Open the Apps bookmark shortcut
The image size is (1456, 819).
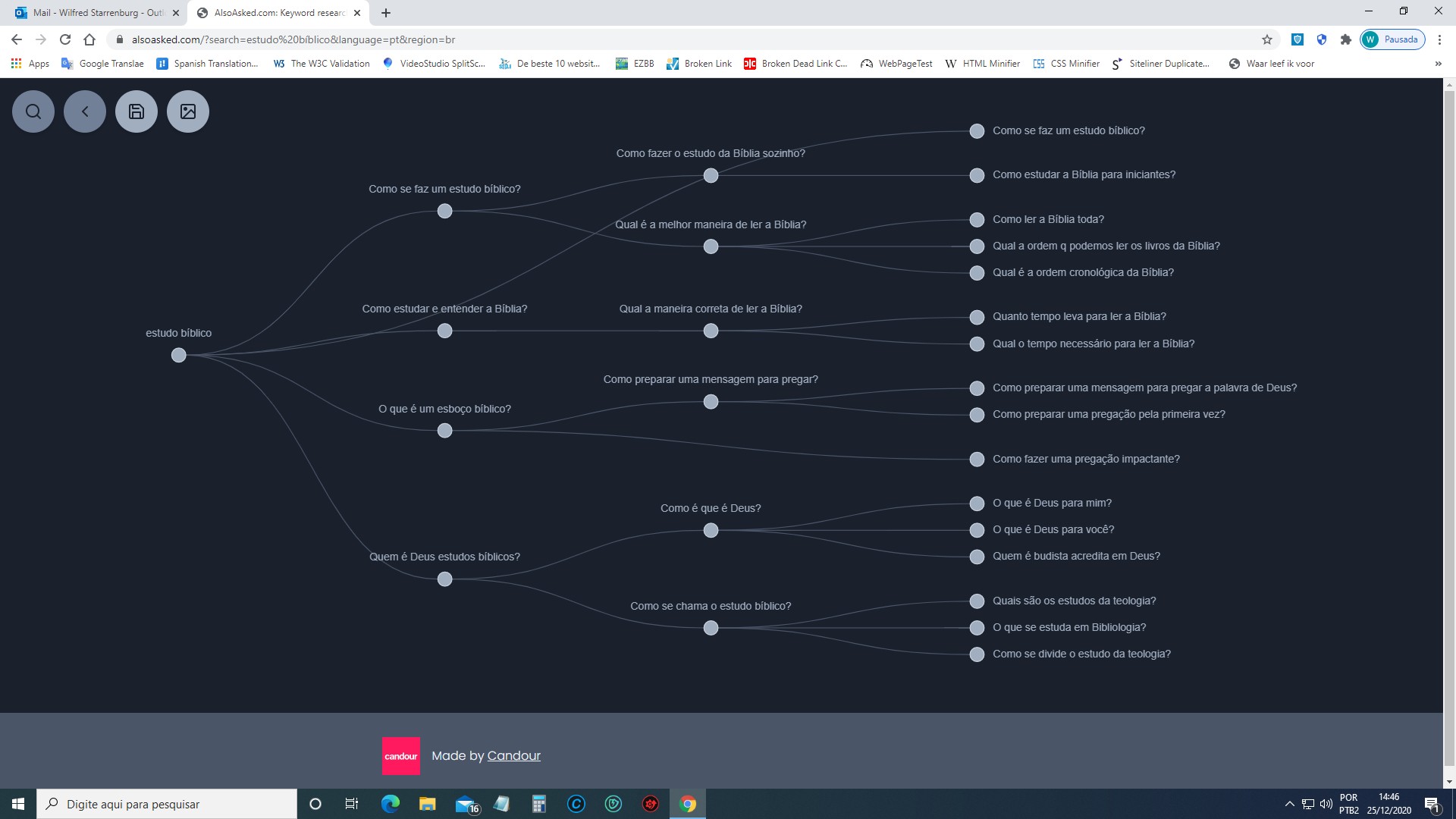(30, 64)
